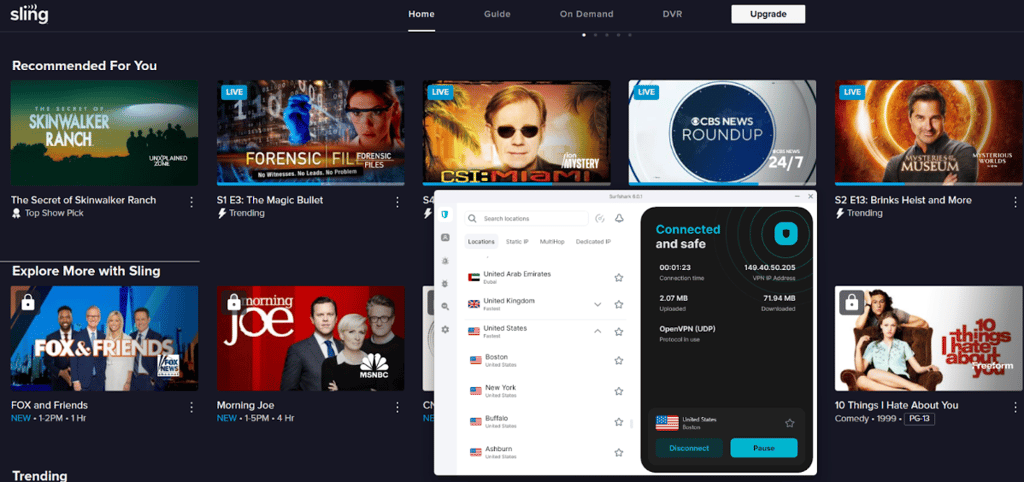
Task: Click the Upgrade button
Action: tap(768, 14)
